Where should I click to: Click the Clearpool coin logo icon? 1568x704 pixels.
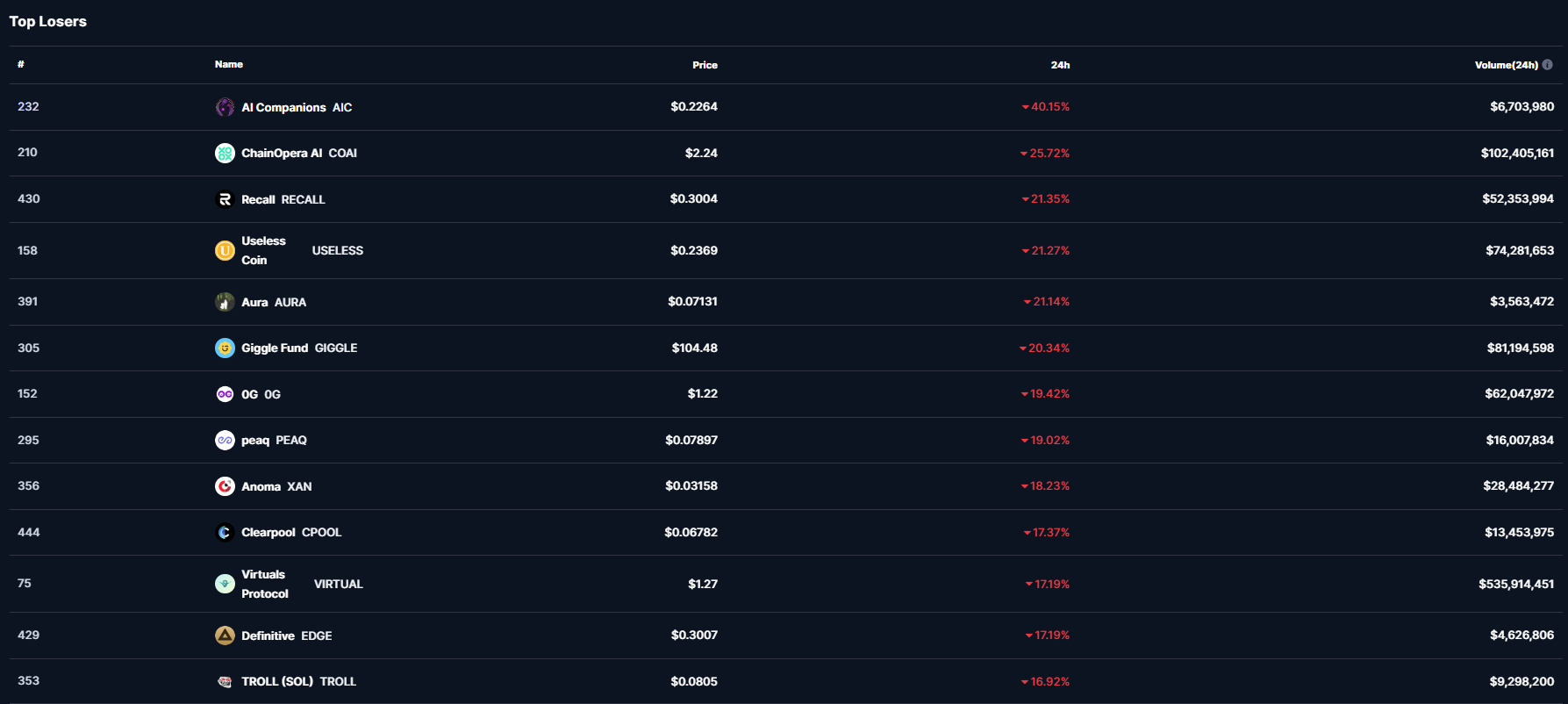click(x=225, y=532)
